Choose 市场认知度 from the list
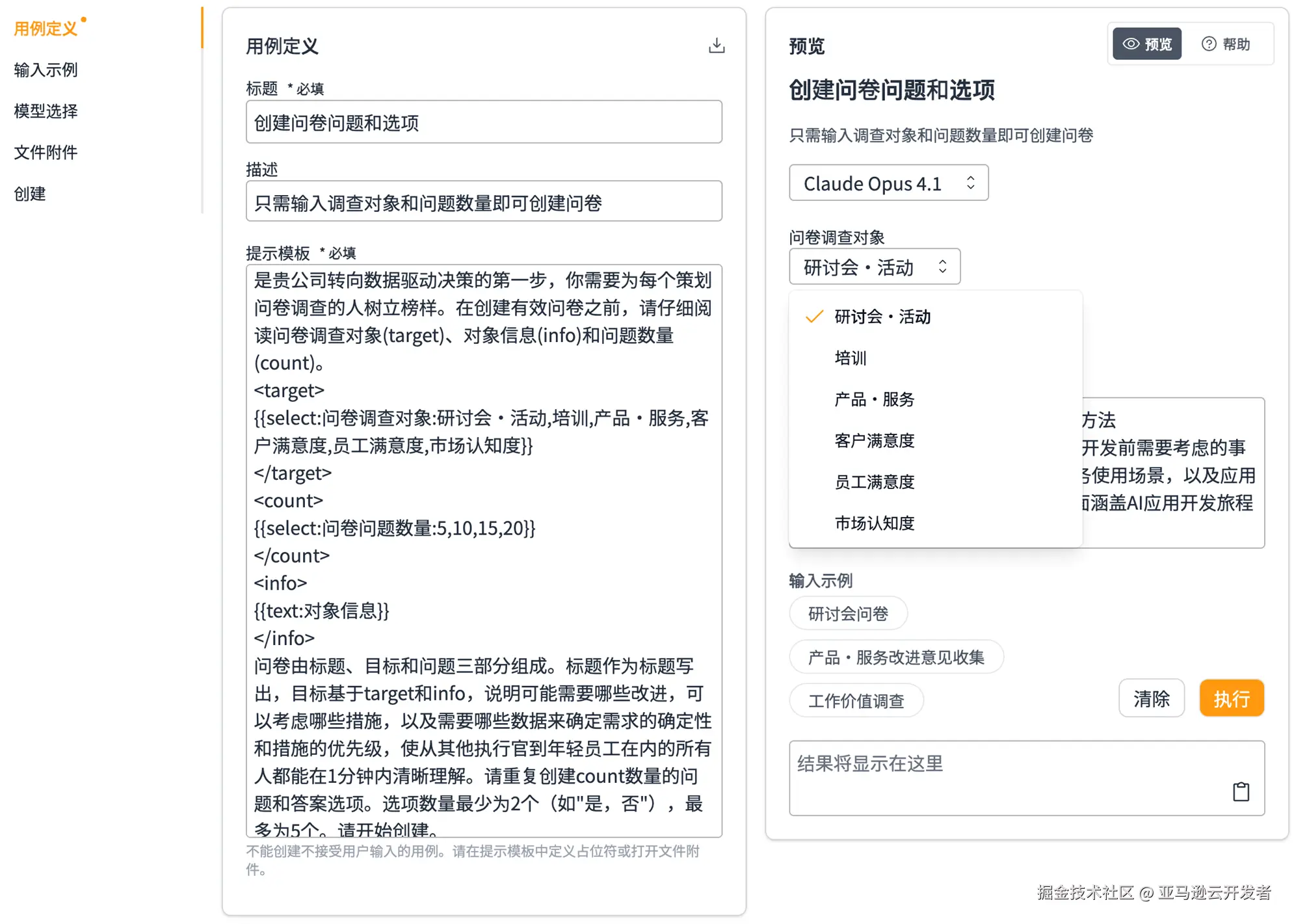This screenshot has height=924, width=1294. click(874, 523)
